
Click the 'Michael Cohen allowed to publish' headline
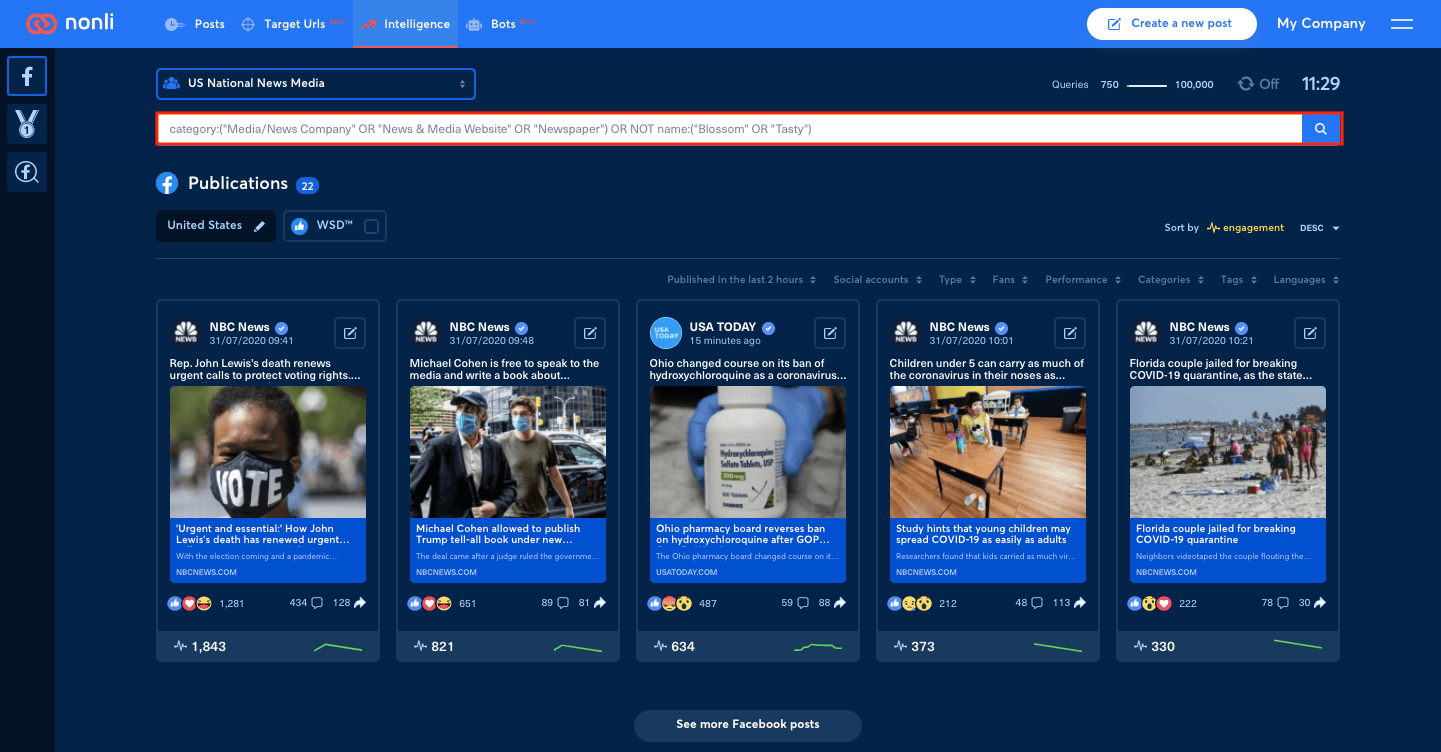[x=499, y=534]
